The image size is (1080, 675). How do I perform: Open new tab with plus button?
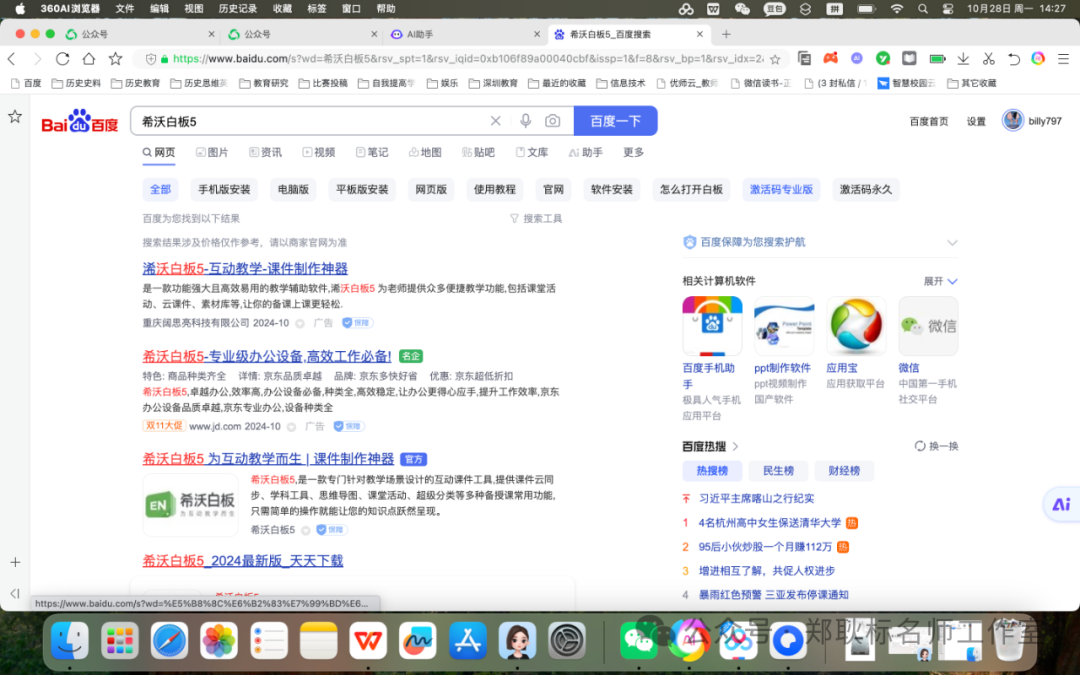click(726, 34)
